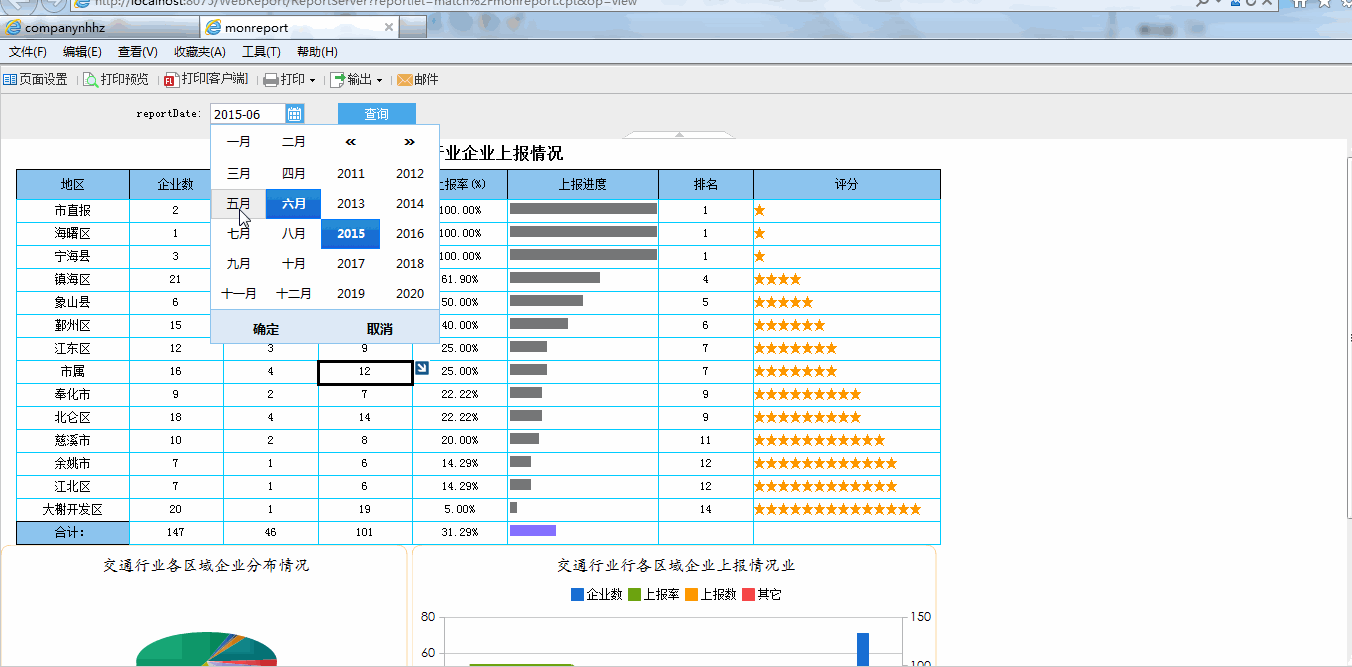Click the pie chart under 交通行业各区域企业分布情况

click(x=207, y=650)
